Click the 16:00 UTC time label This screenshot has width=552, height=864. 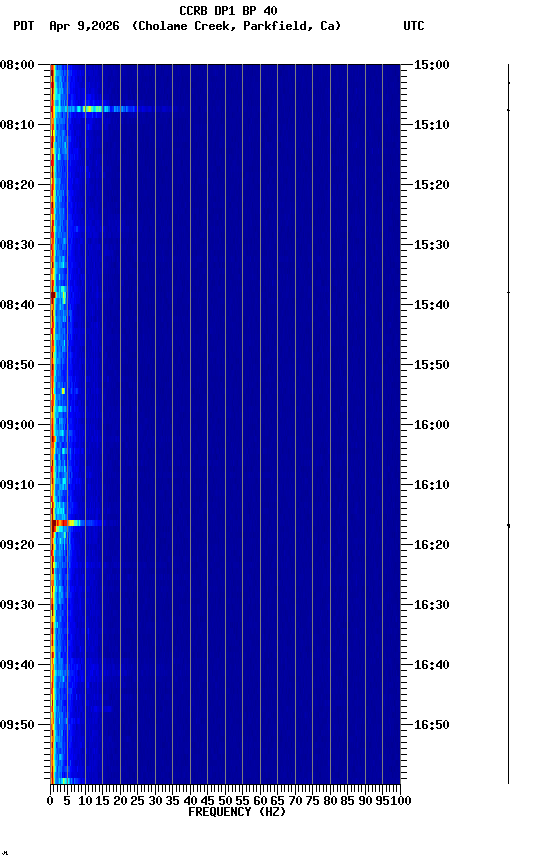coord(432,425)
